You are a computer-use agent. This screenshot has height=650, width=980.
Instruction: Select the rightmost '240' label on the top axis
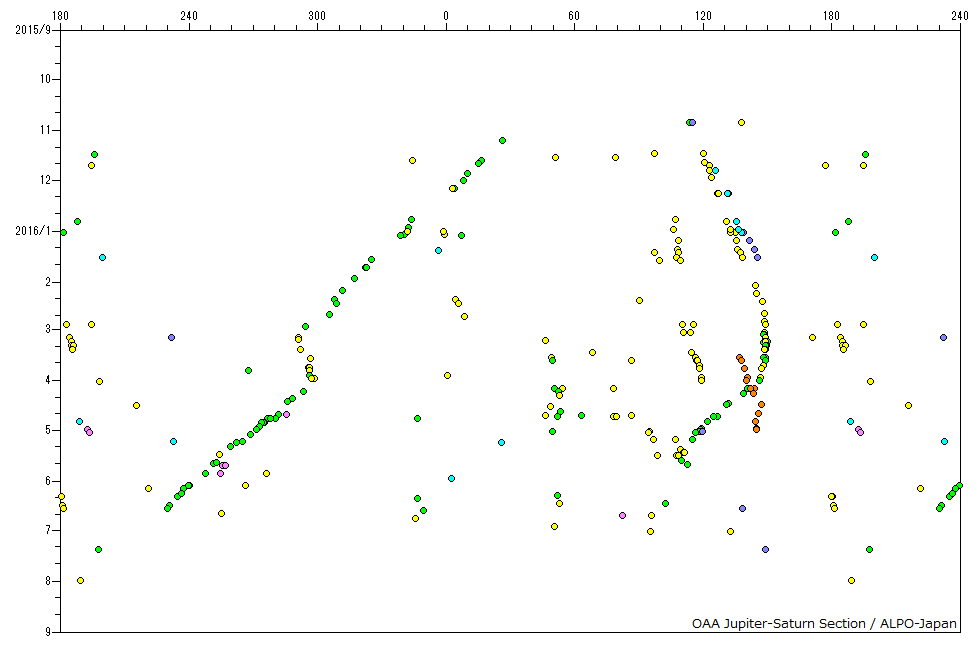960,16
